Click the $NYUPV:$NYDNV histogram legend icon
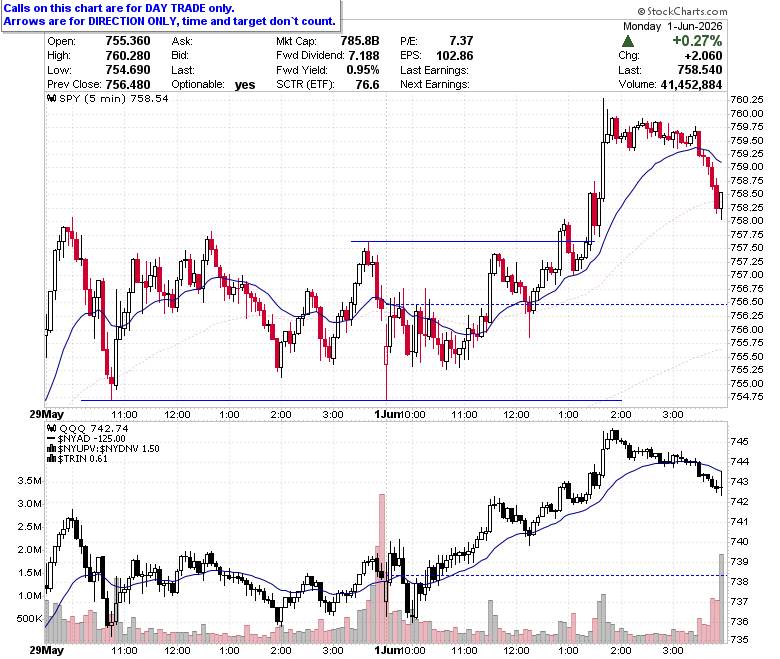The width and height of the screenshot is (780, 659). coord(51,449)
